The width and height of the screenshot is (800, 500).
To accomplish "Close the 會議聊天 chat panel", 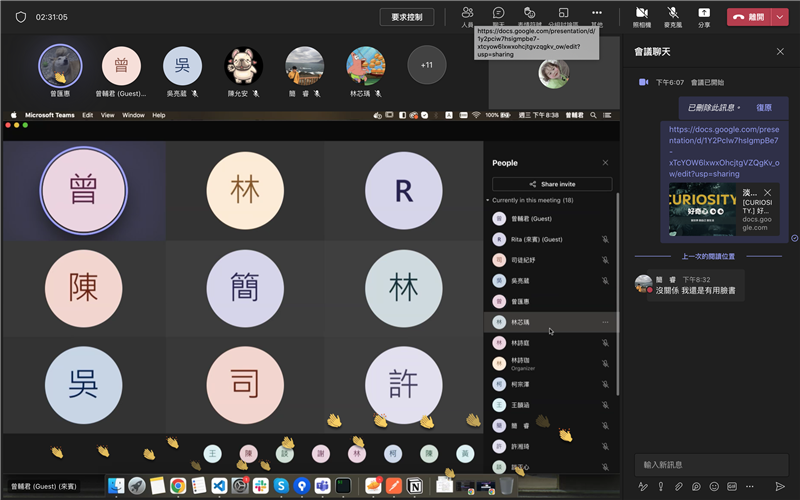I will tap(780, 51).
